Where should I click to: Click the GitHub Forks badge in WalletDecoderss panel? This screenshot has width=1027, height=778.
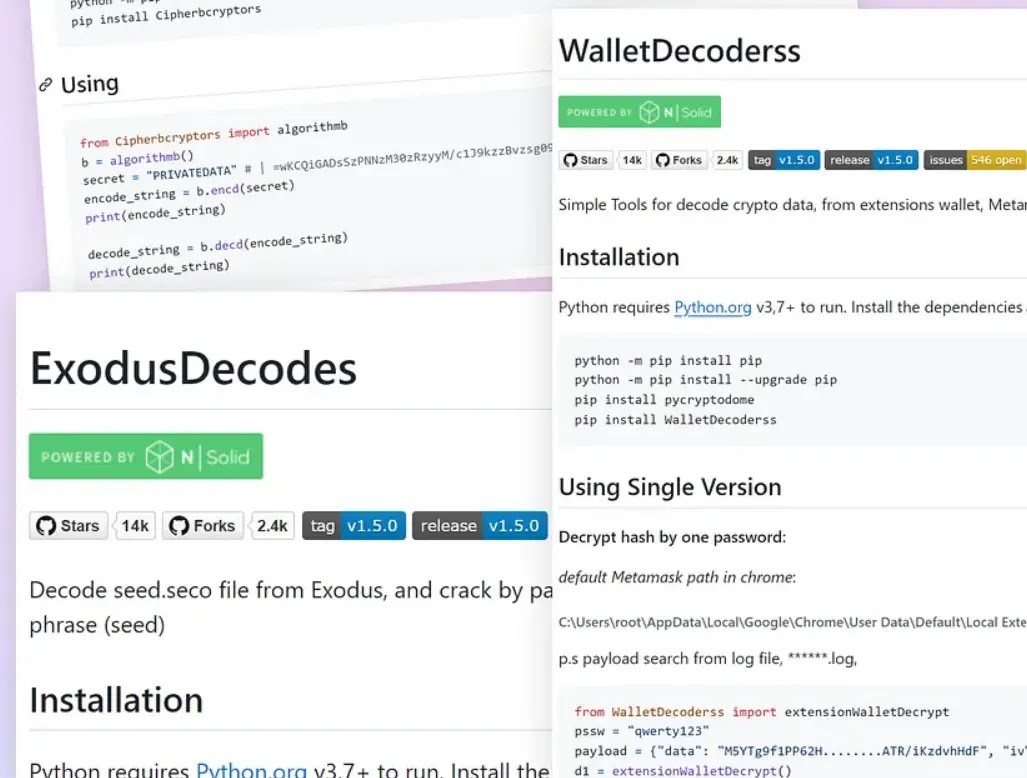[679, 160]
